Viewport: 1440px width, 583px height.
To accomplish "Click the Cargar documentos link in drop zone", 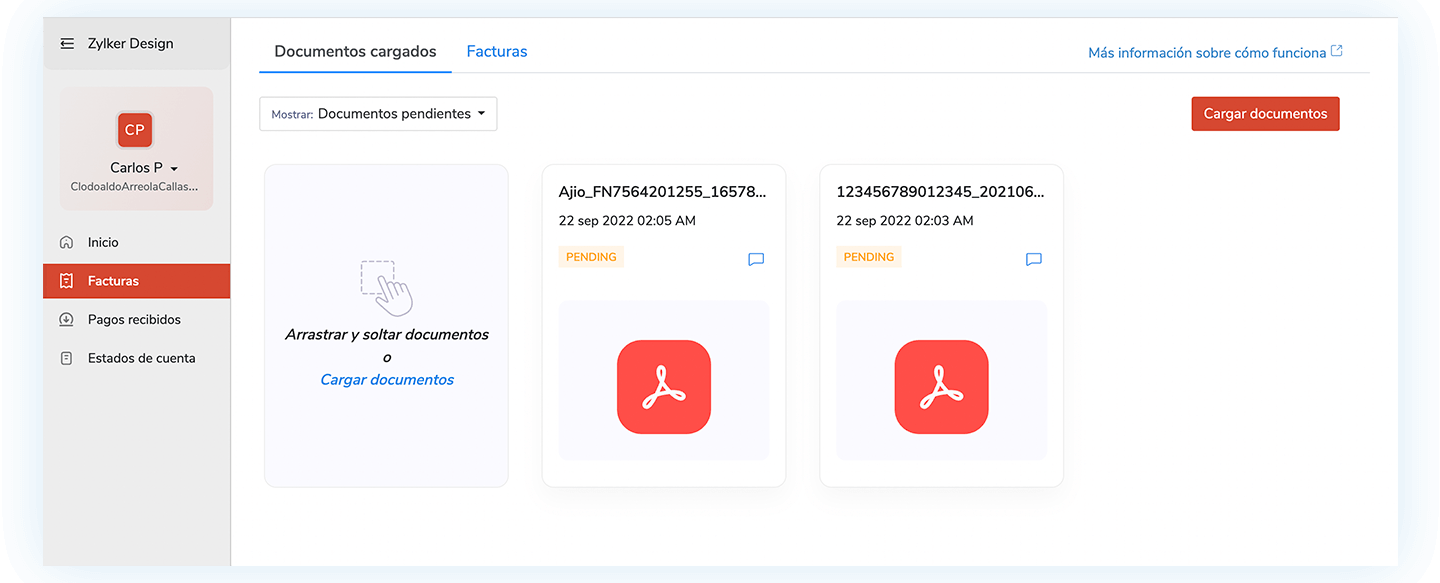I will 387,380.
